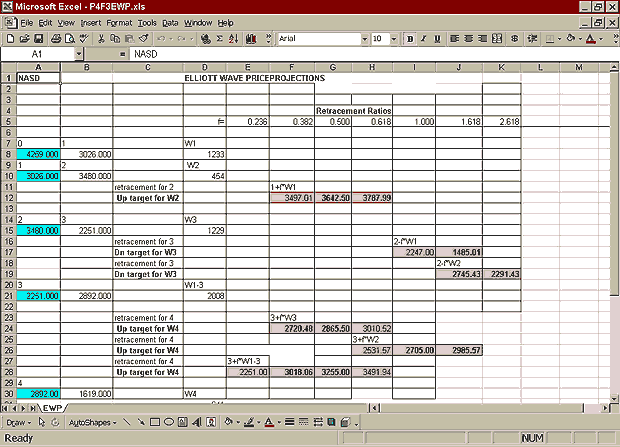The height and width of the screenshot is (447, 620).
Task: Open the Insert menu
Action: [91, 23]
